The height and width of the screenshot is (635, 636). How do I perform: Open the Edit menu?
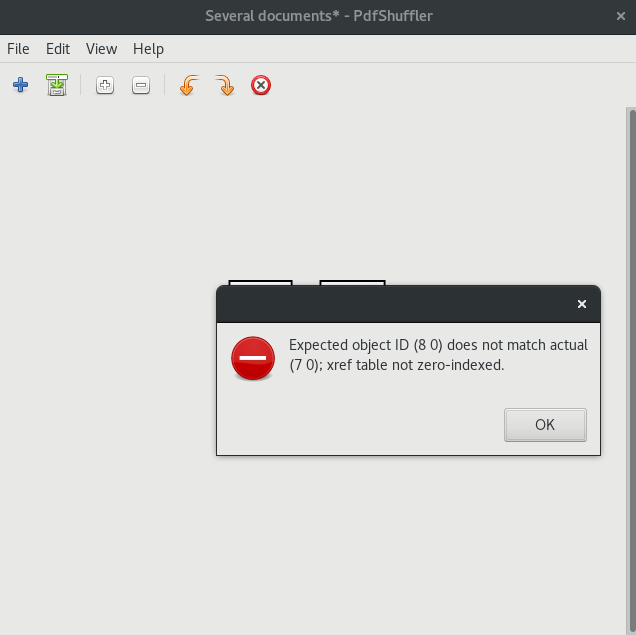pos(58,49)
